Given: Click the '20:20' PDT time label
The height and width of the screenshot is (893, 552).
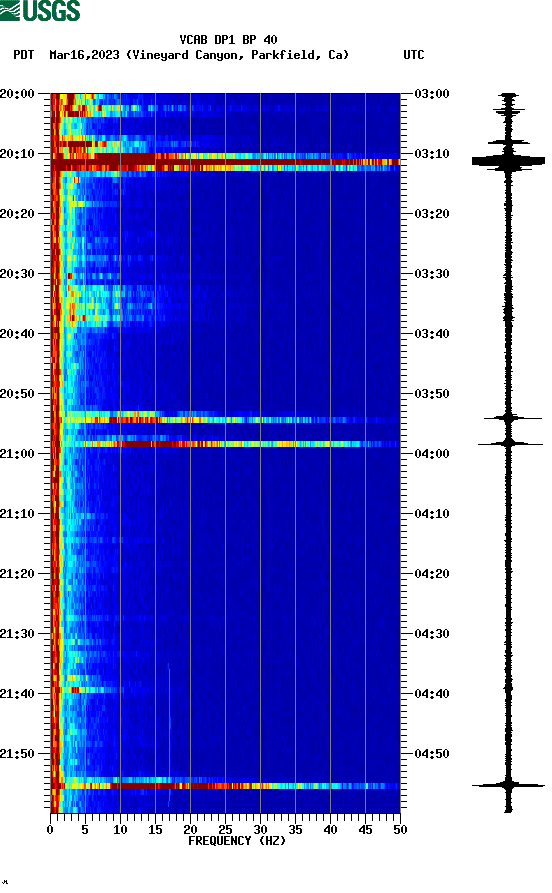Looking at the screenshot, I should point(17,214).
